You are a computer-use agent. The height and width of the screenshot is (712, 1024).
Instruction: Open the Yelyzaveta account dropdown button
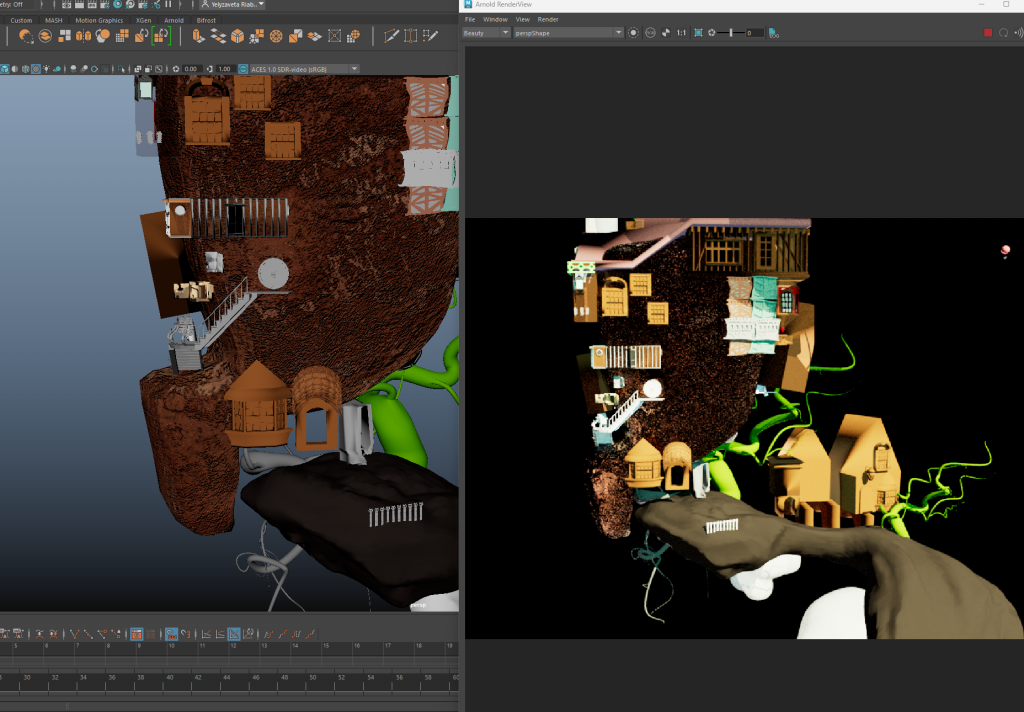232,4
